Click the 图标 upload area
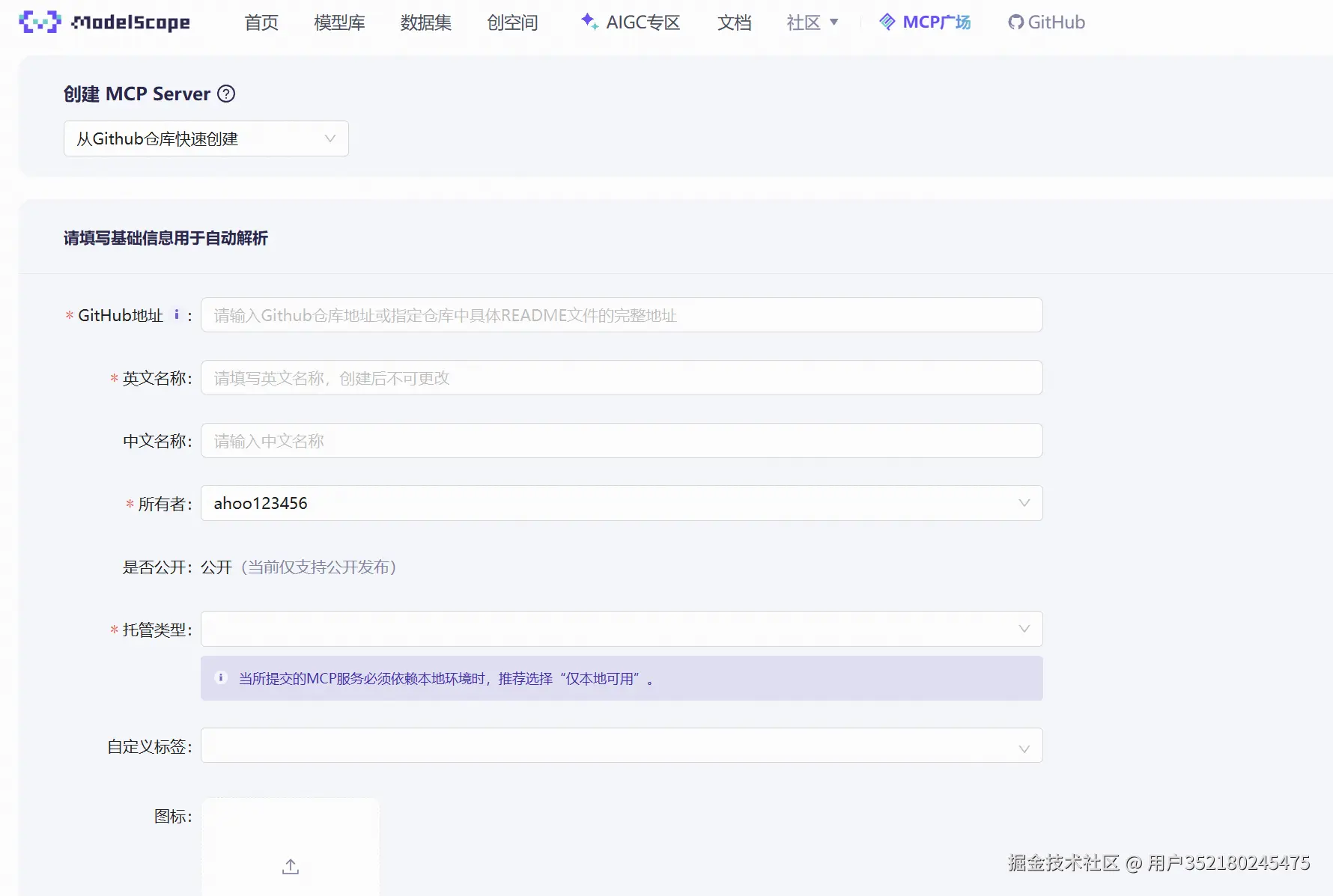 tap(291, 847)
